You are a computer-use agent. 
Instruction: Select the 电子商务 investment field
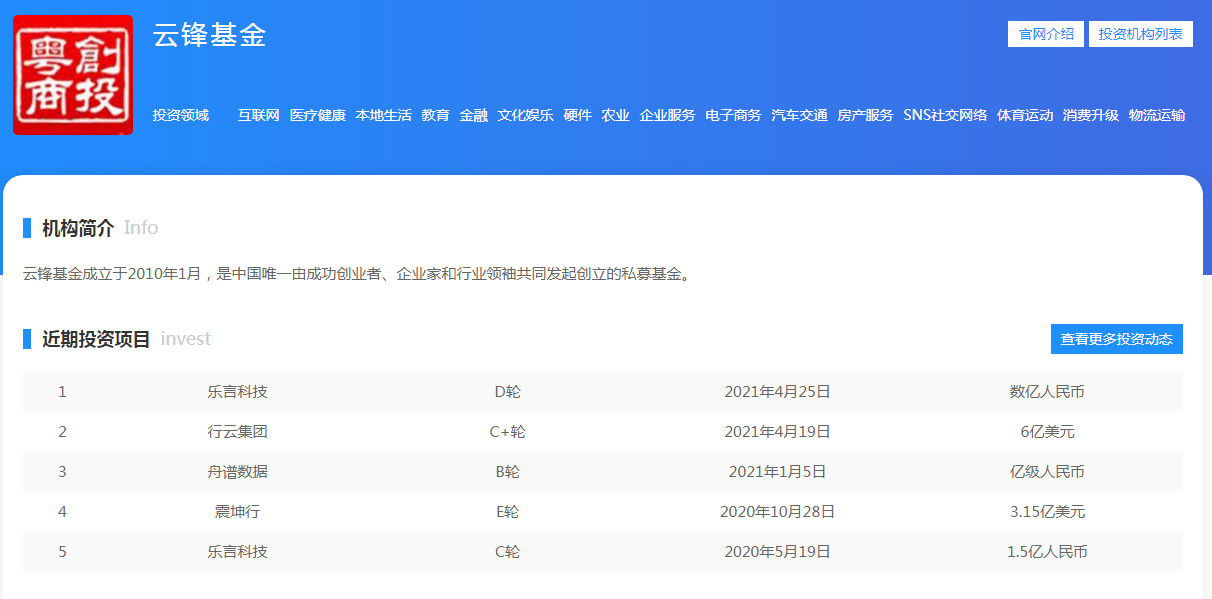[x=734, y=115]
